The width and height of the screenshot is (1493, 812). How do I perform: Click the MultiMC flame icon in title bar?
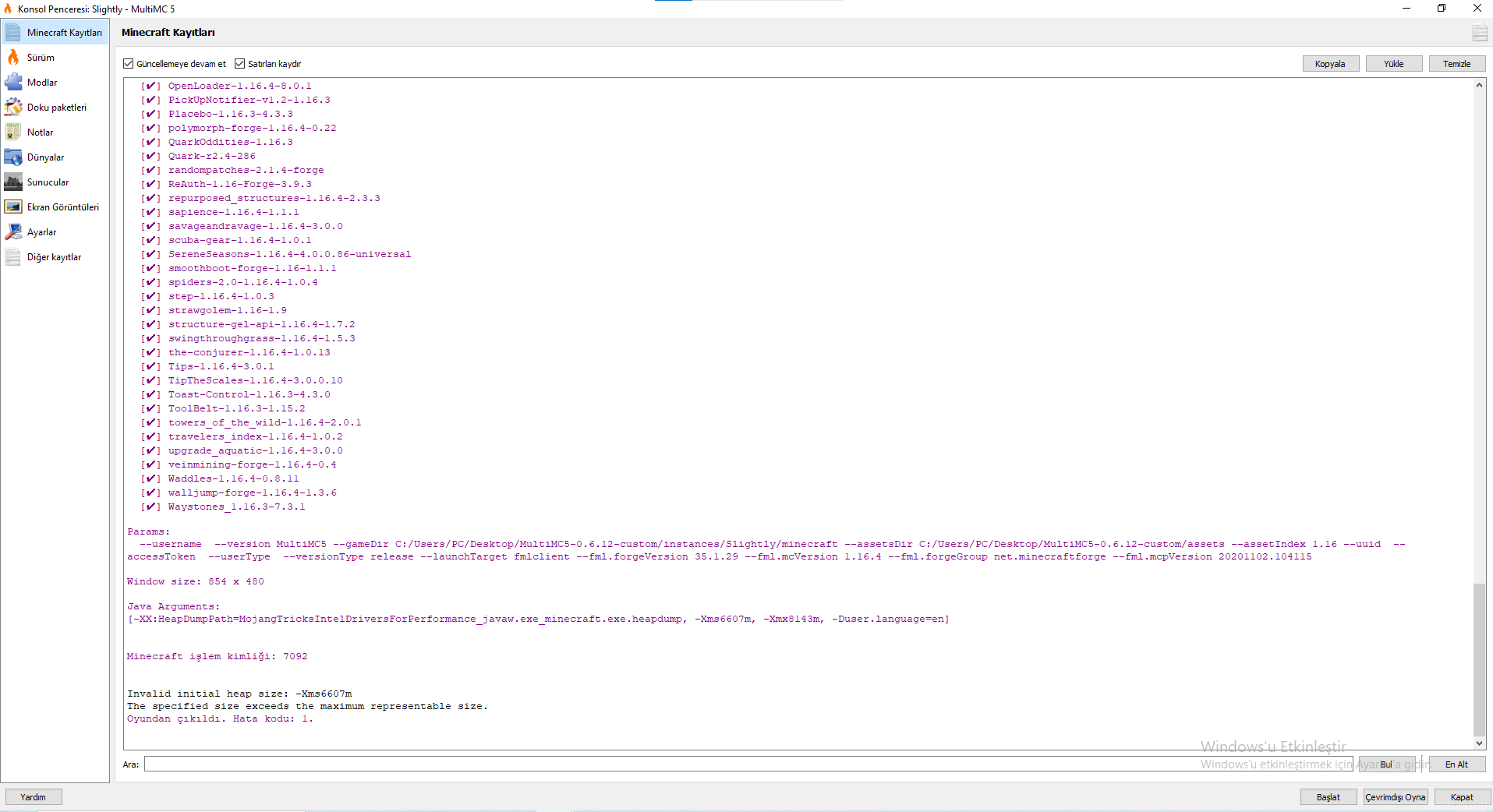[8, 9]
